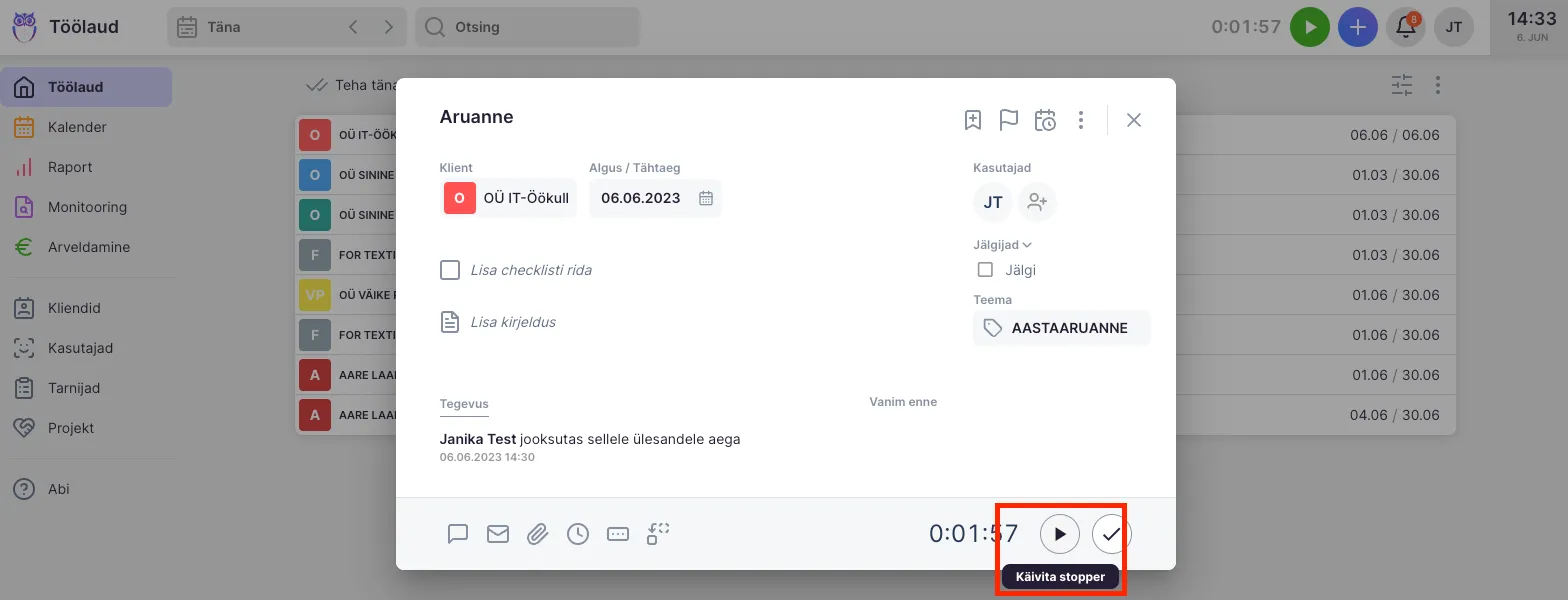The width and height of the screenshot is (1568, 600).
Task: Click the email envelope icon
Action: click(498, 534)
